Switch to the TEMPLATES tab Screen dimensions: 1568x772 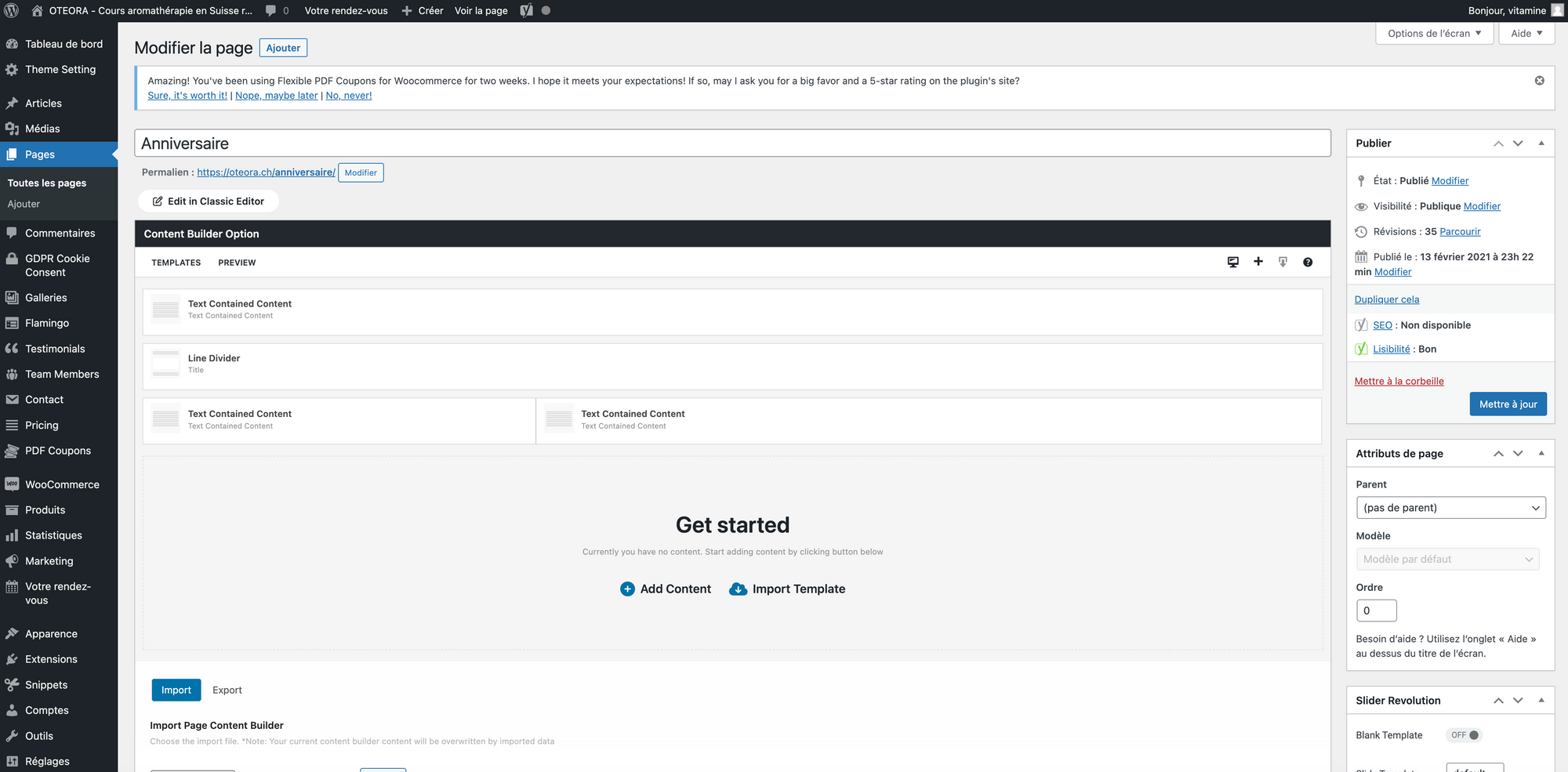[x=176, y=263]
